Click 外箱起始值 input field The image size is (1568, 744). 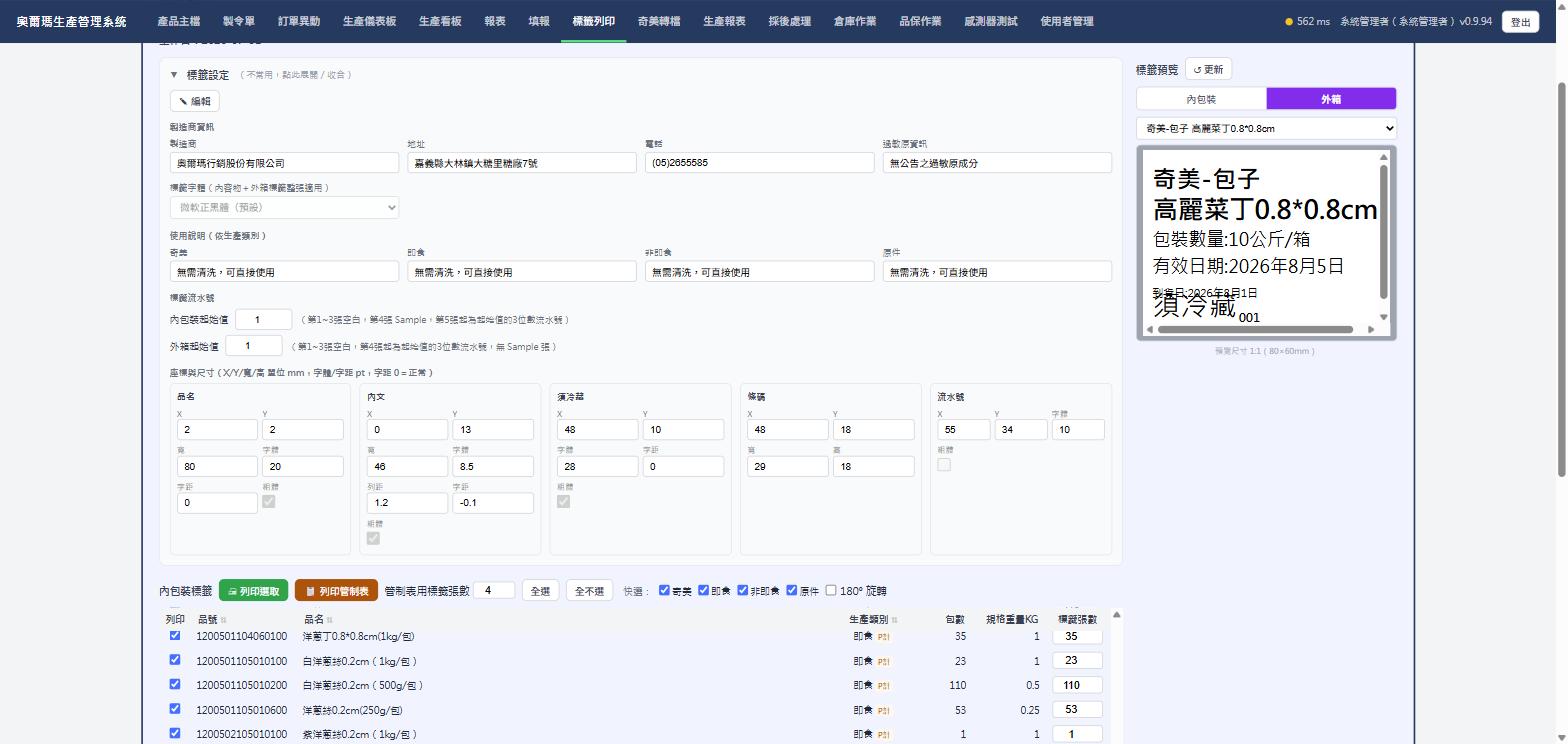(254, 346)
